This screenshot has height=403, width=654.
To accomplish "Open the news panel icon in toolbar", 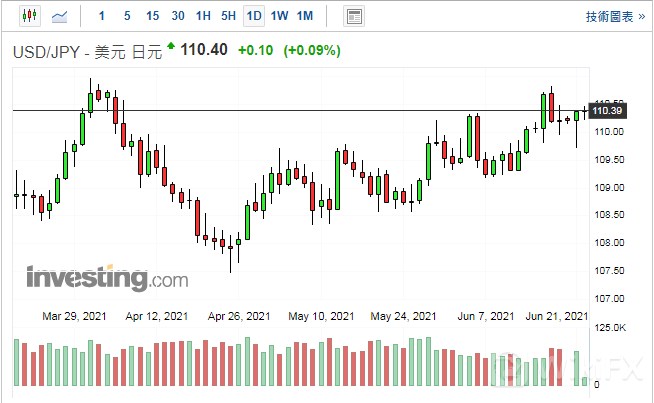I will pyautogui.click(x=353, y=16).
